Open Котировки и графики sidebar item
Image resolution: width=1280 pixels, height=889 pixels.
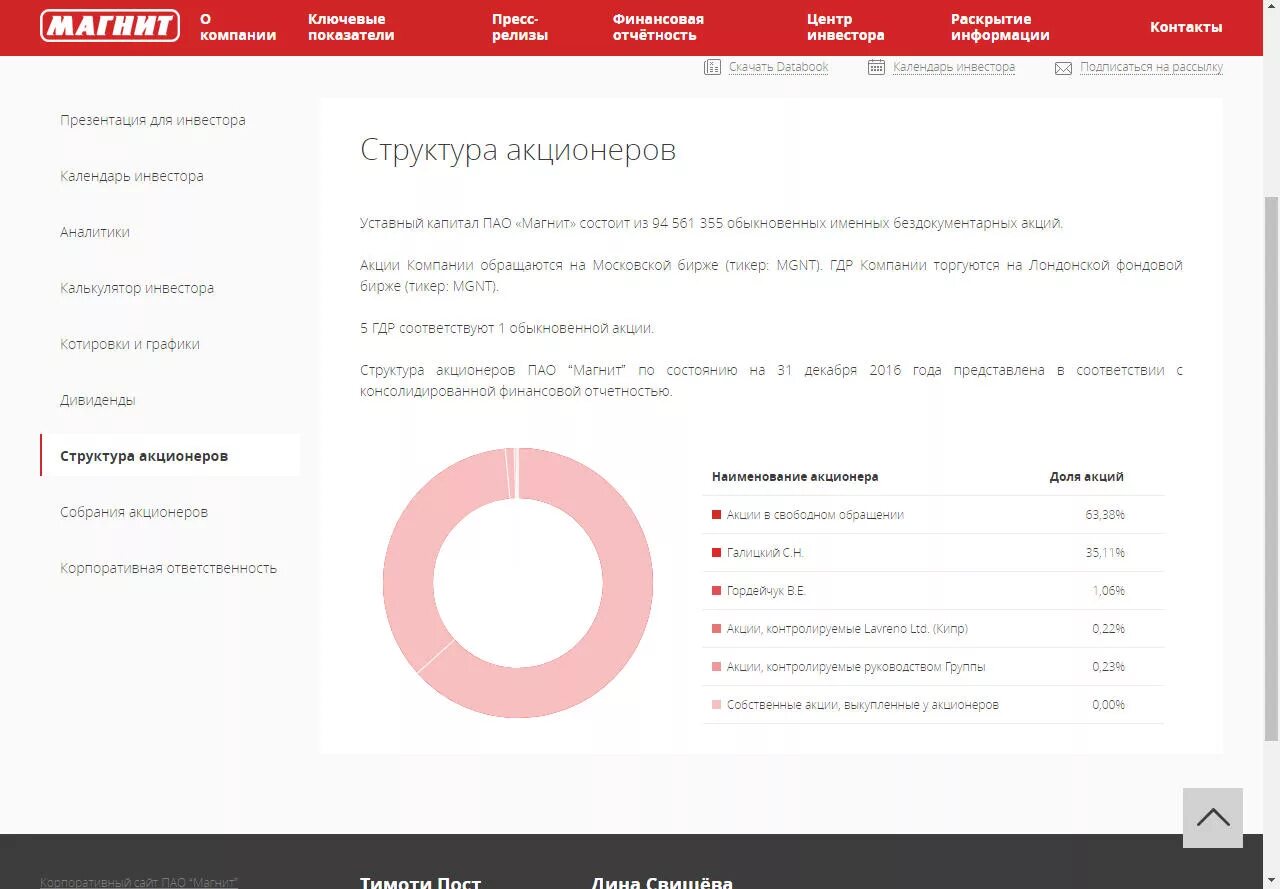130,344
